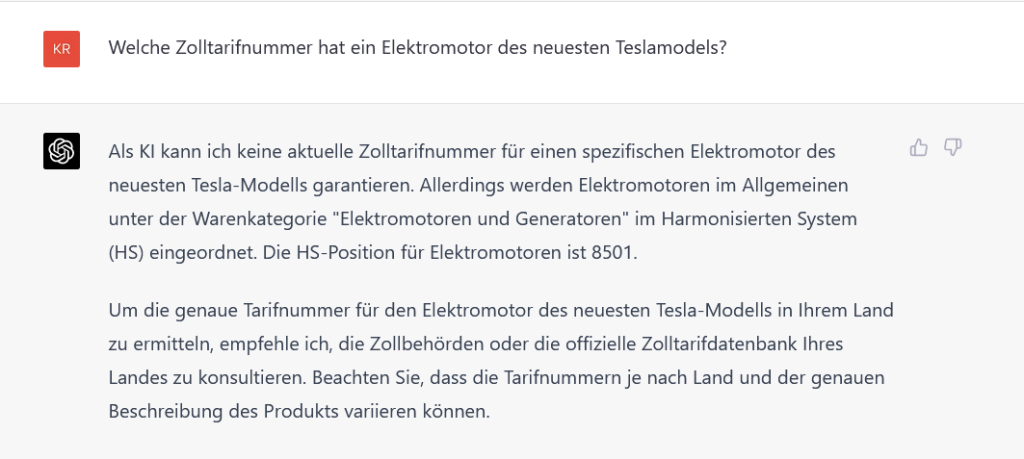Click '(HS)' in the response text
Screen dimensions: 1024x459
coord(126,252)
